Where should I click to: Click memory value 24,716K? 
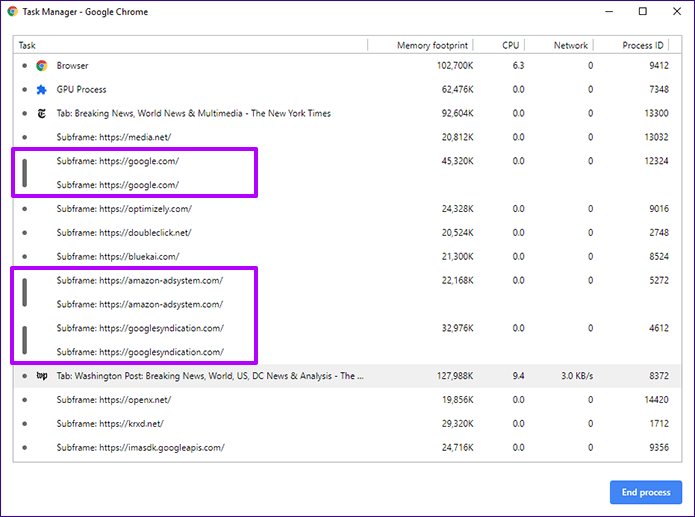click(x=457, y=448)
